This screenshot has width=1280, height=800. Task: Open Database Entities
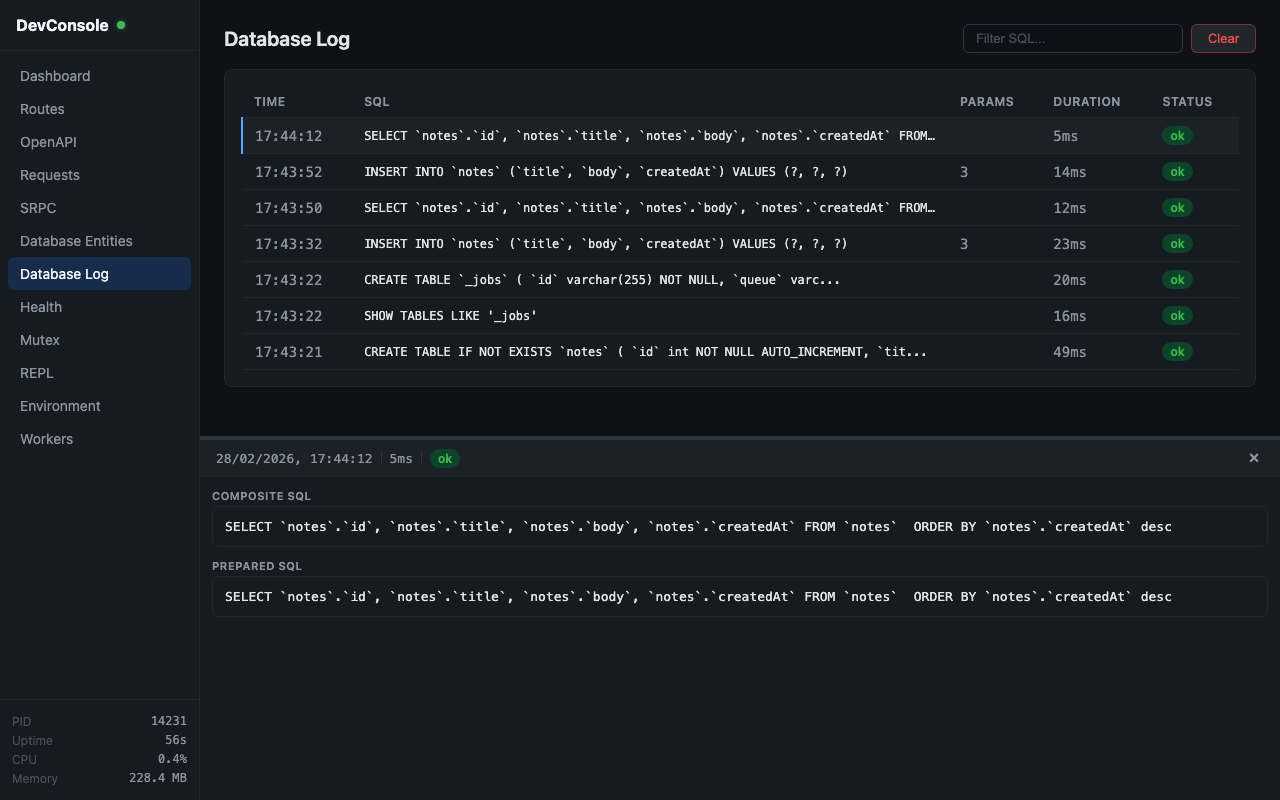pyautogui.click(x=99, y=241)
